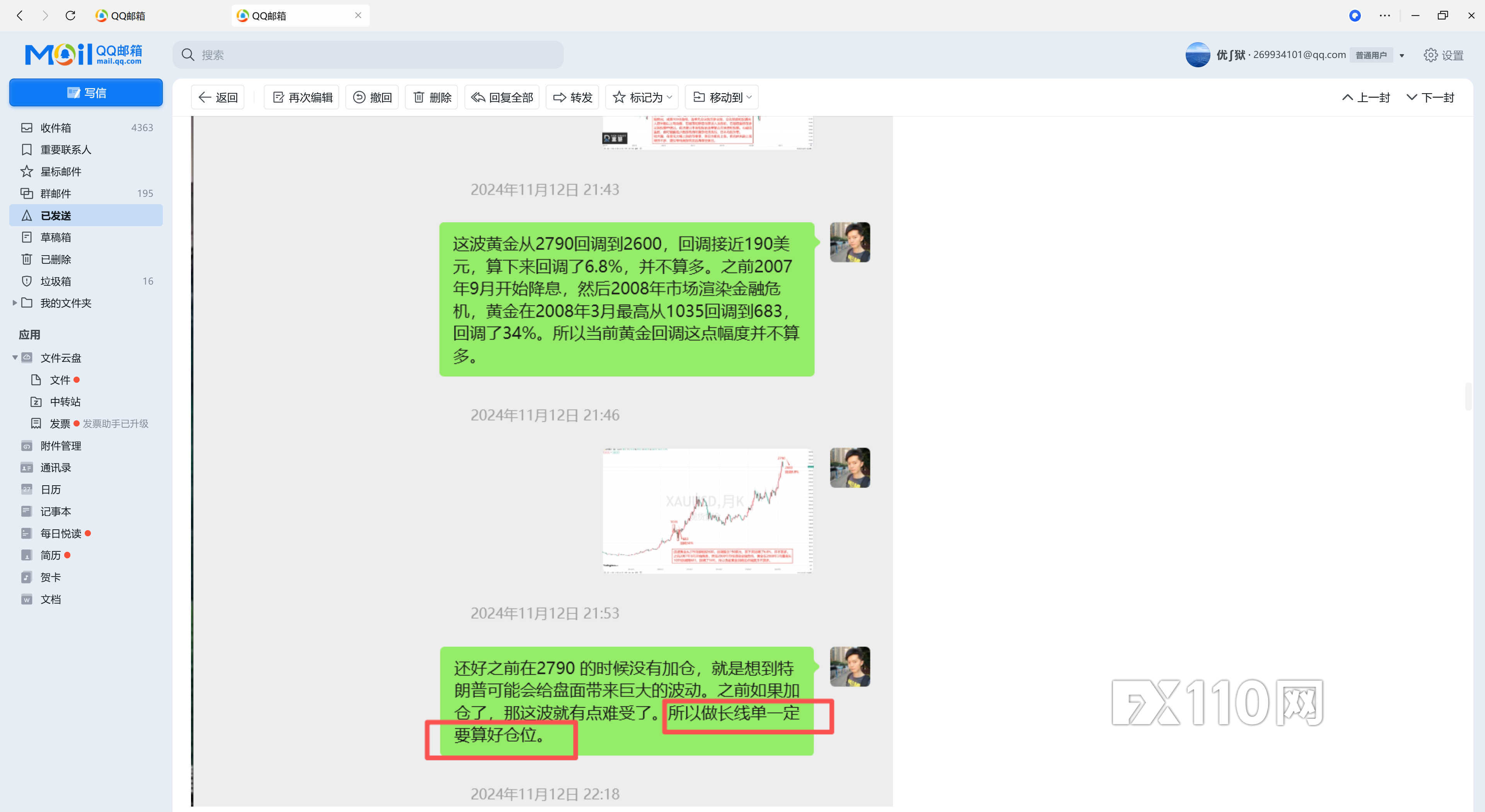Go to 下一封 next mail
The image size is (1485, 812).
tap(1430, 97)
